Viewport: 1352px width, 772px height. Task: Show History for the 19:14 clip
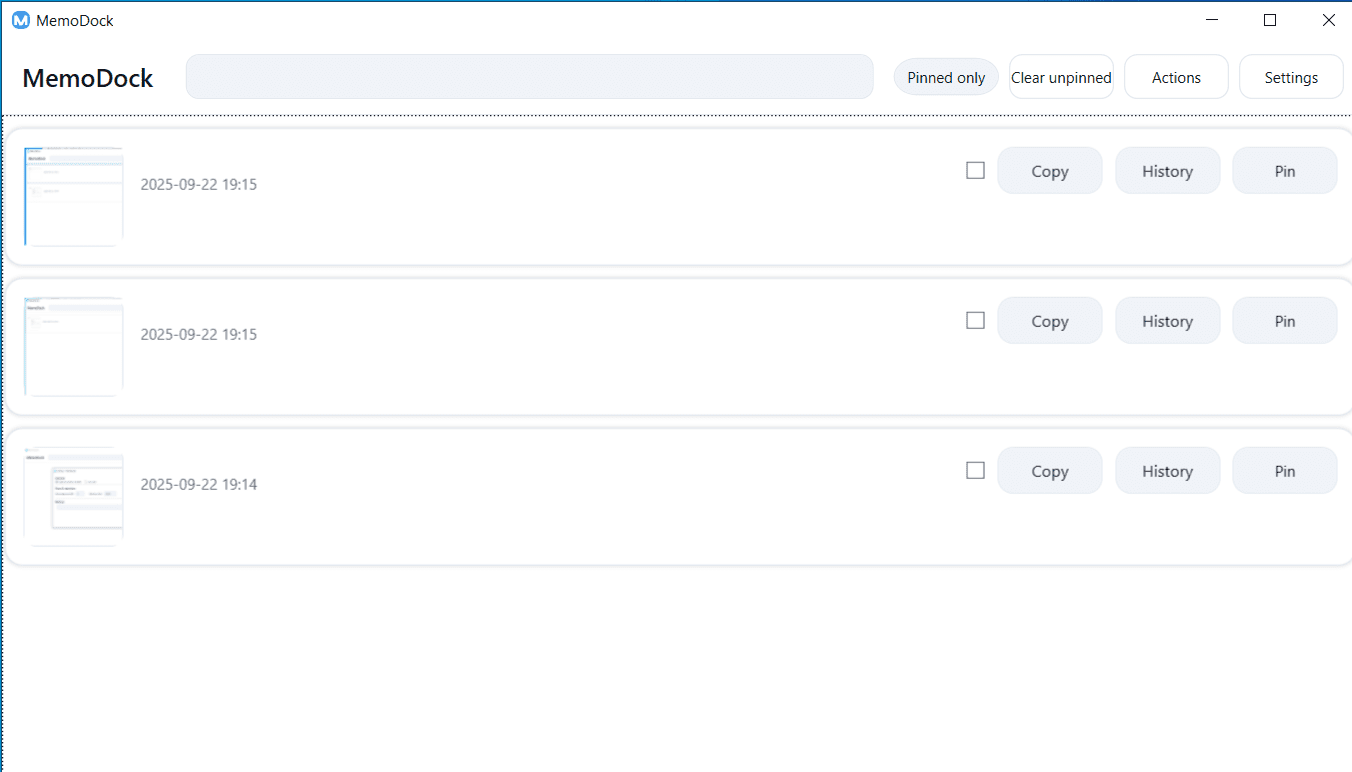pos(1167,471)
